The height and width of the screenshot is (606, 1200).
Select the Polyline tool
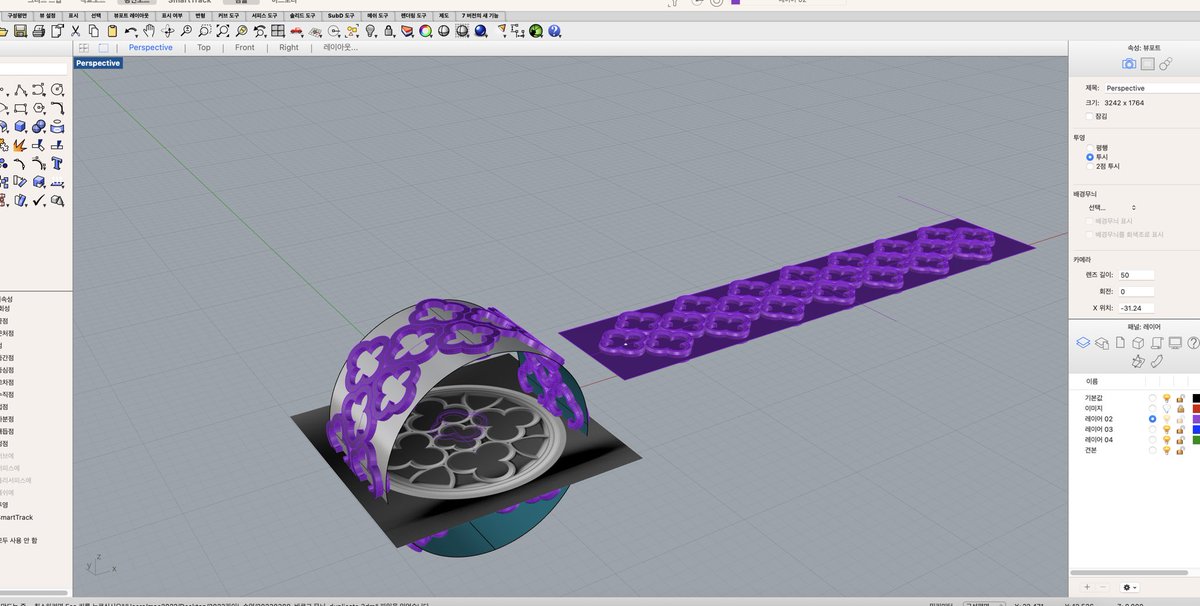pyautogui.click(x=21, y=90)
